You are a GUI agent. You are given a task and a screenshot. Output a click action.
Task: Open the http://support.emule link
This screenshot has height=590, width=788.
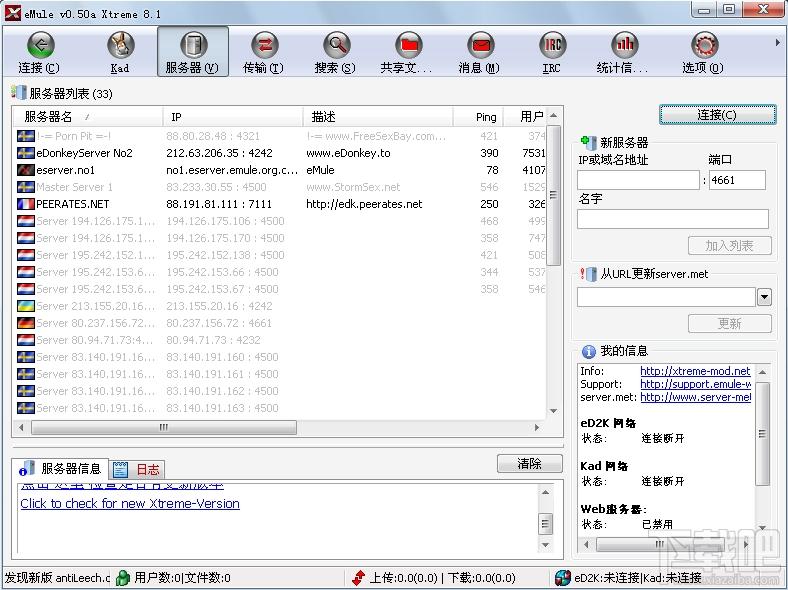696,384
